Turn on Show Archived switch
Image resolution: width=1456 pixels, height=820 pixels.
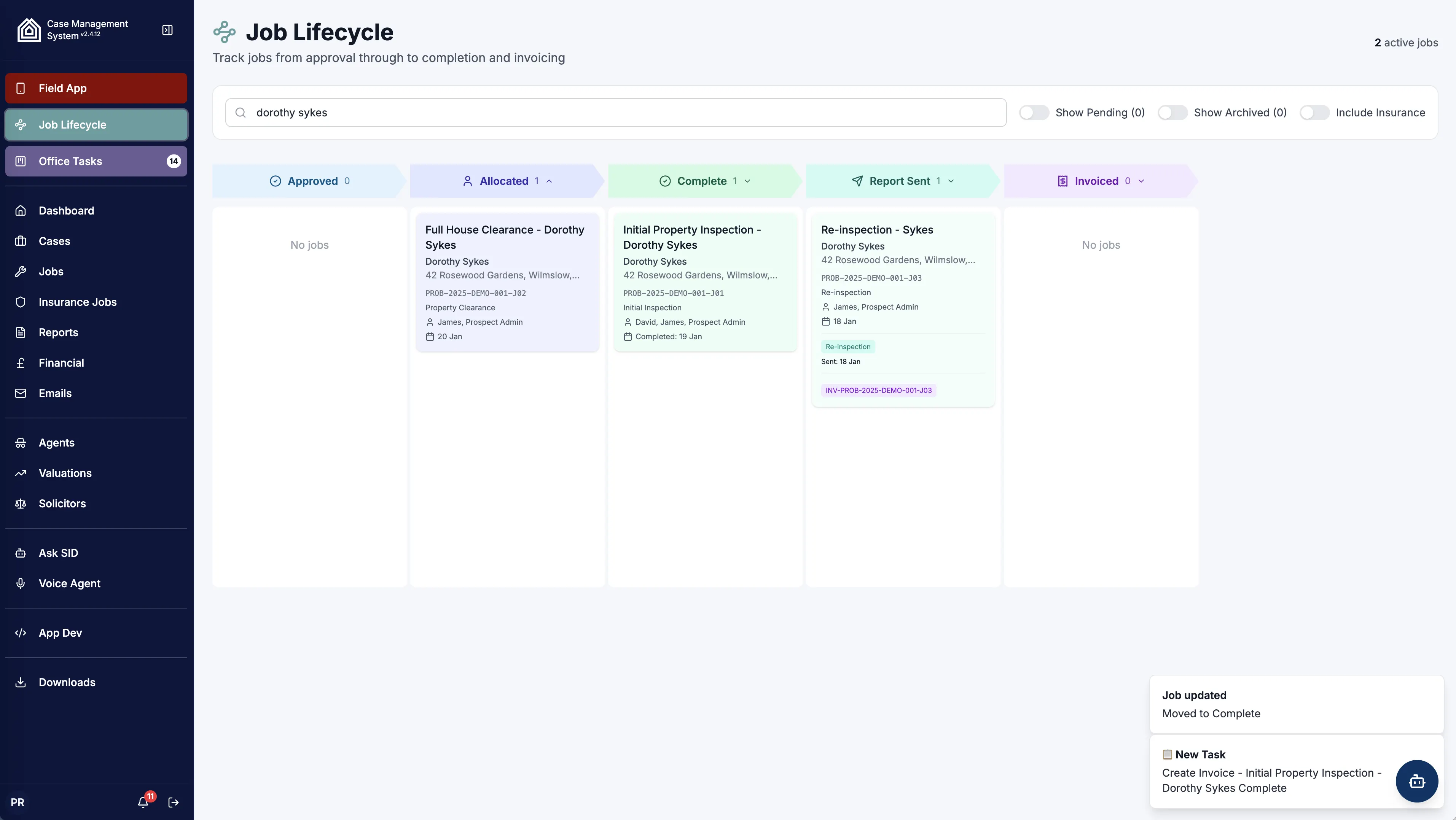click(1172, 112)
